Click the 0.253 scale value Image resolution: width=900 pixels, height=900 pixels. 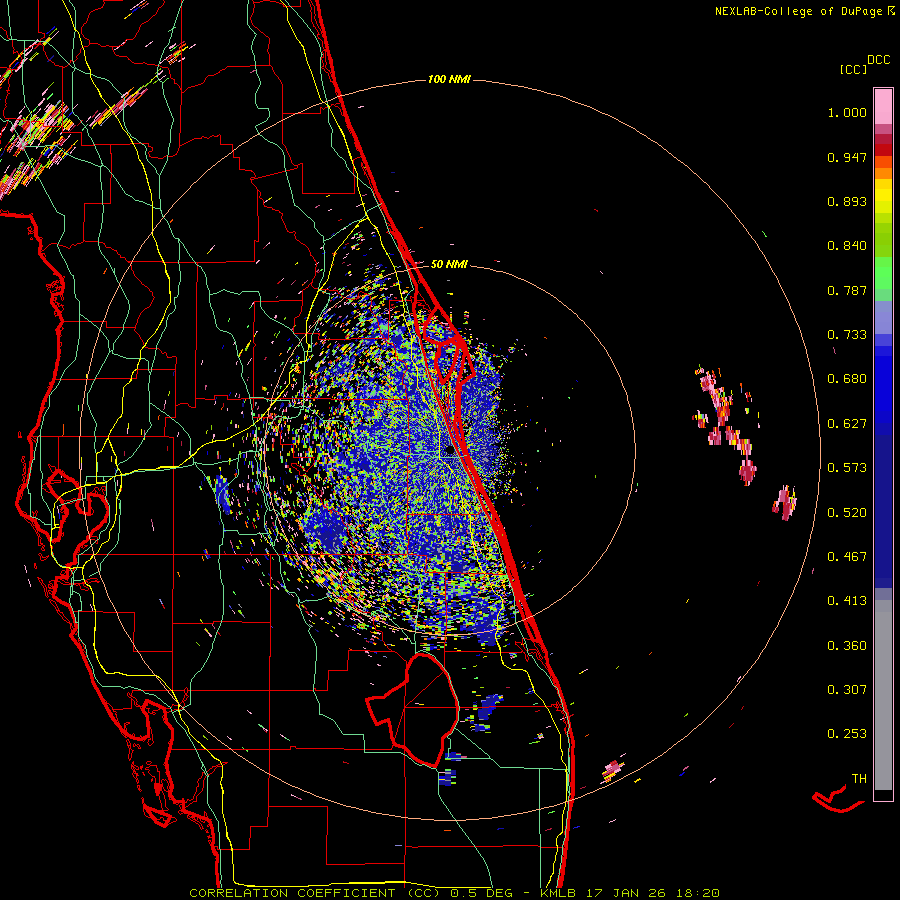tap(847, 734)
